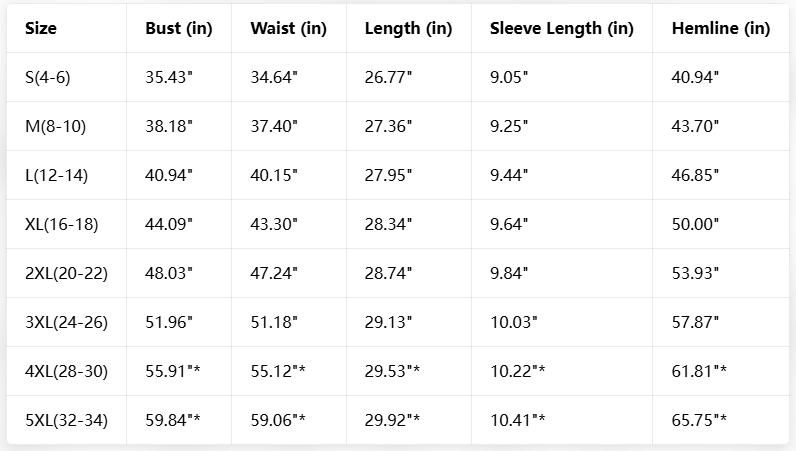Select the 4XL(28-30) size row label

[66, 371]
